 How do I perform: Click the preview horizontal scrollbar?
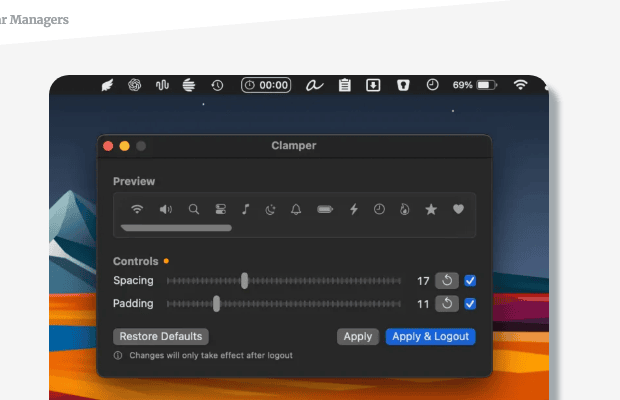coord(176,228)
